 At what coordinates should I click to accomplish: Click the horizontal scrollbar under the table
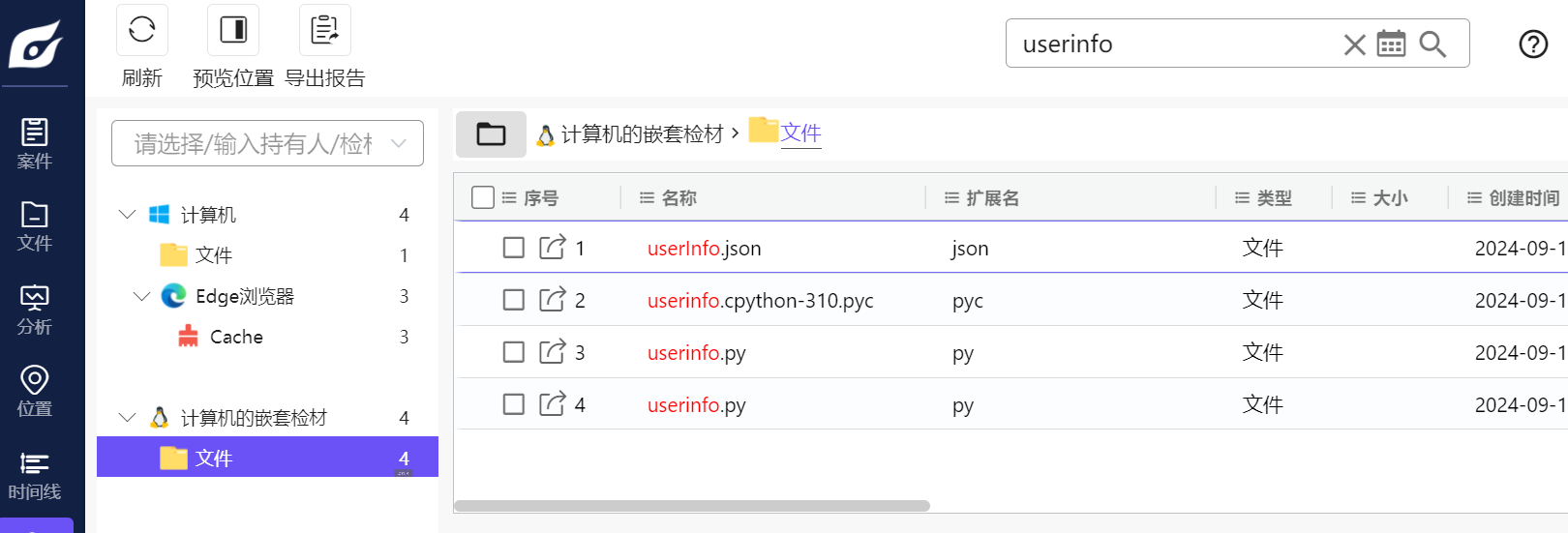coord(691,506)
